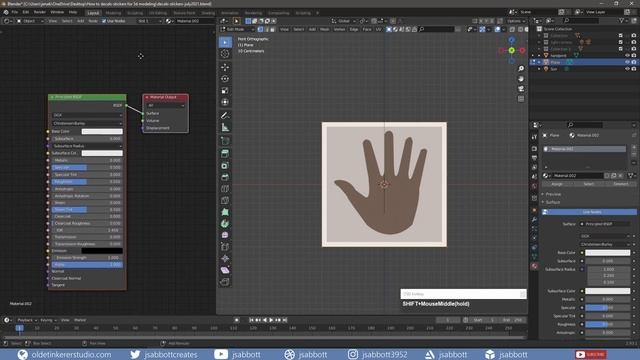Collapse the Surface panel in properties
The width and height of the screenshot is (640, 360).
coord(553,202)
